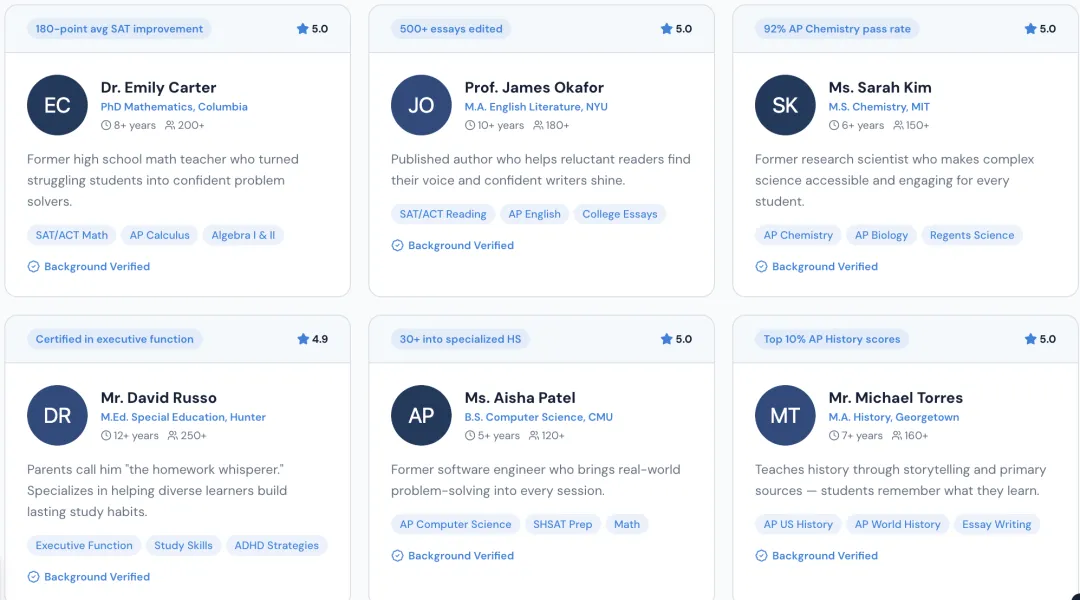The width and height of the screenshot is (1080, 600).
Task: Choose the Regents Science tag
Action: (x=972, y=235)
